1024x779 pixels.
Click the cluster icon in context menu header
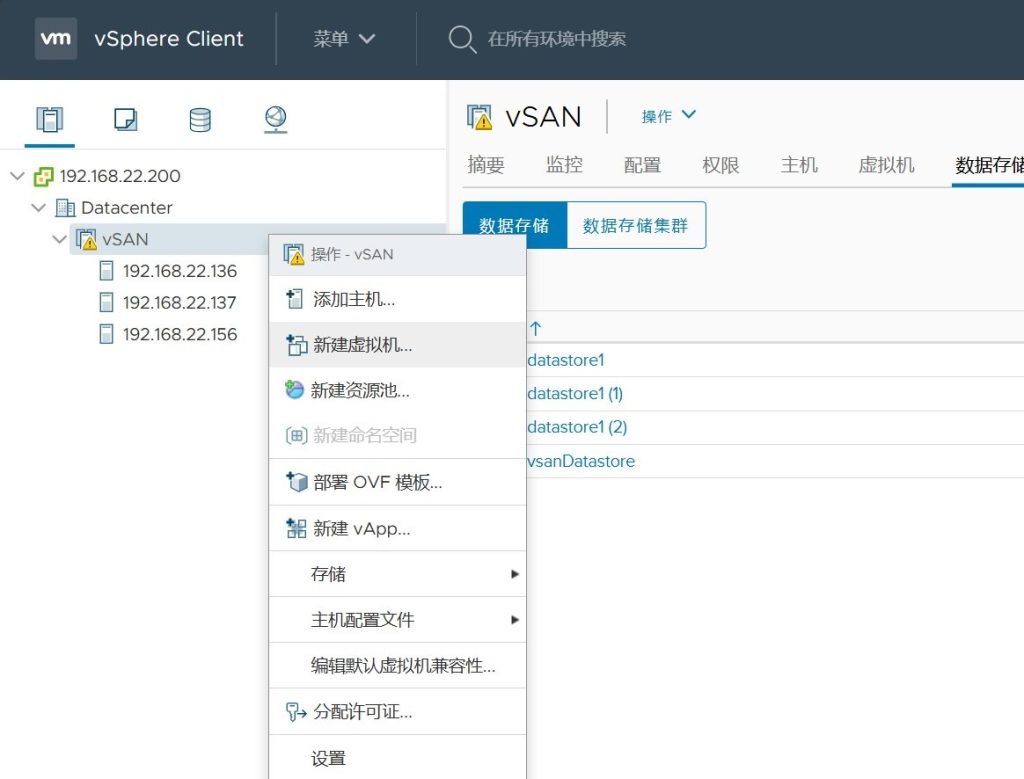point(294,254)
